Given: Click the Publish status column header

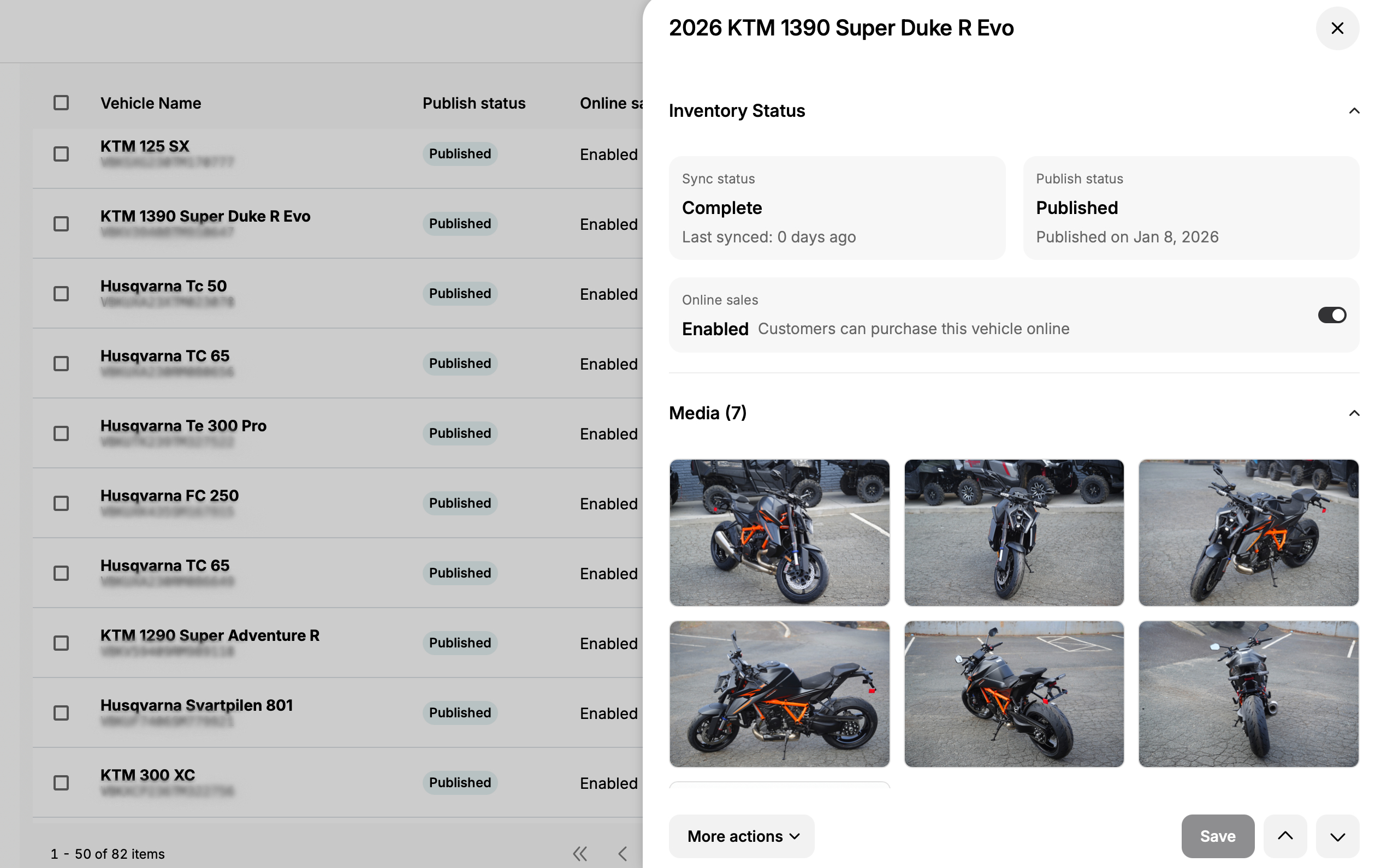Looking at the screenshot, I should pos(473,103).
